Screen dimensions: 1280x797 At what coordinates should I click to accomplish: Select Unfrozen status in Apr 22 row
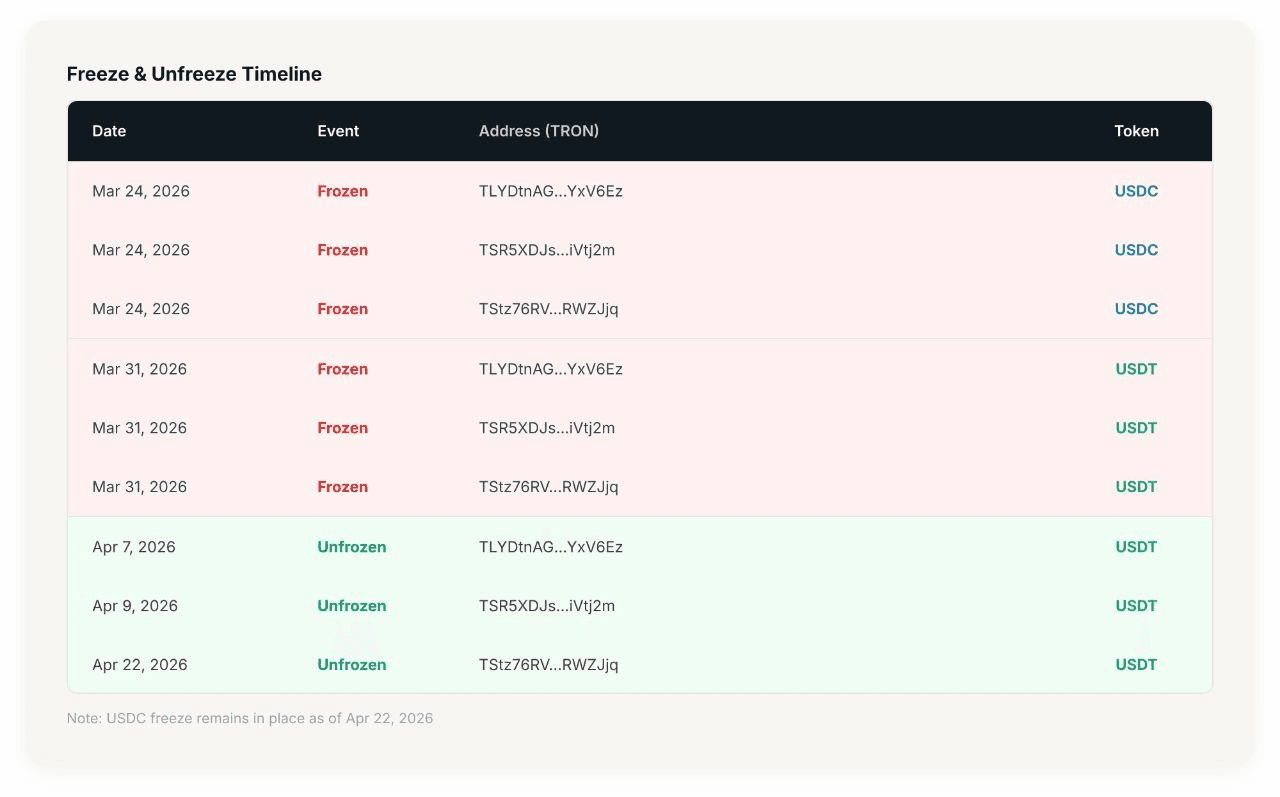(x=351, y=665)
